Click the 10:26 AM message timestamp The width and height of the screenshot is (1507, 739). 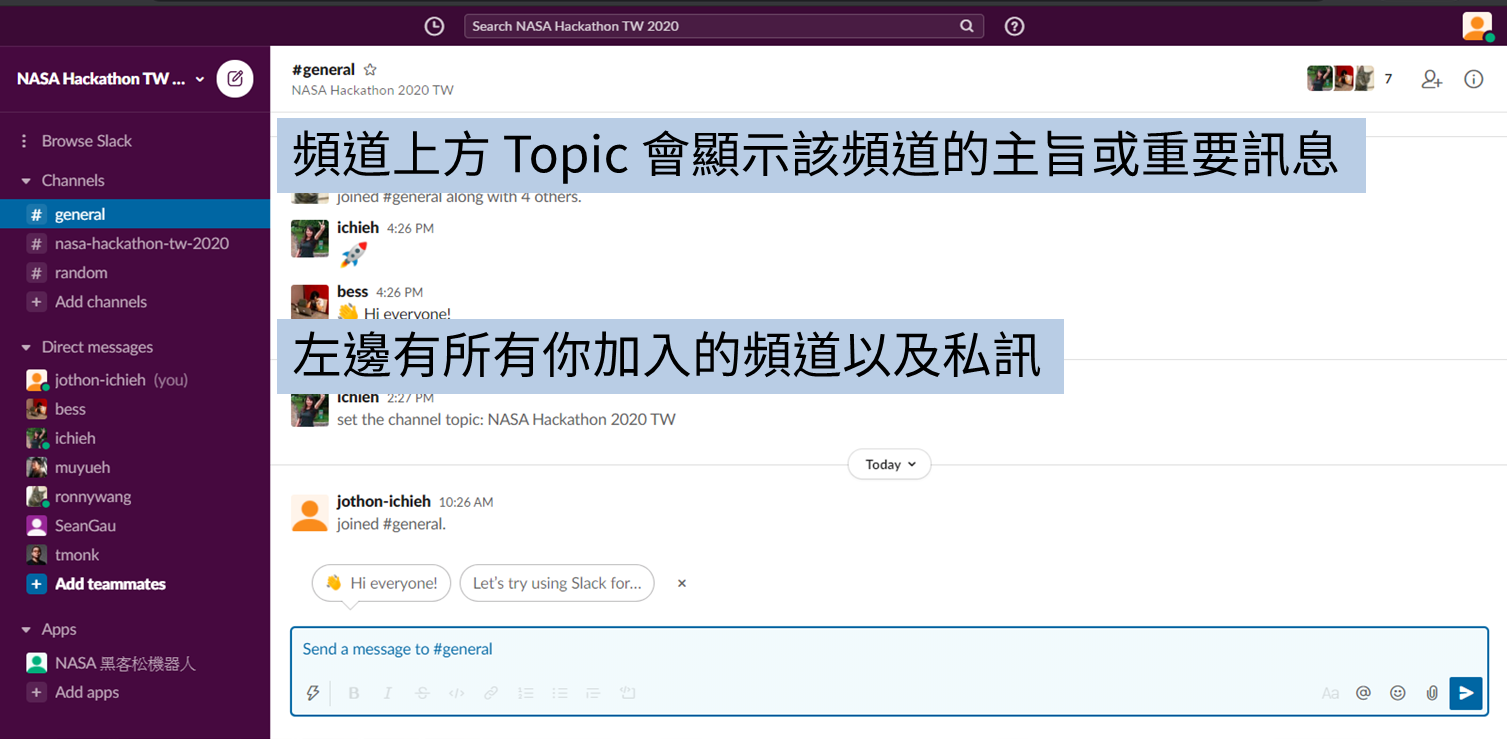[466, 502]
